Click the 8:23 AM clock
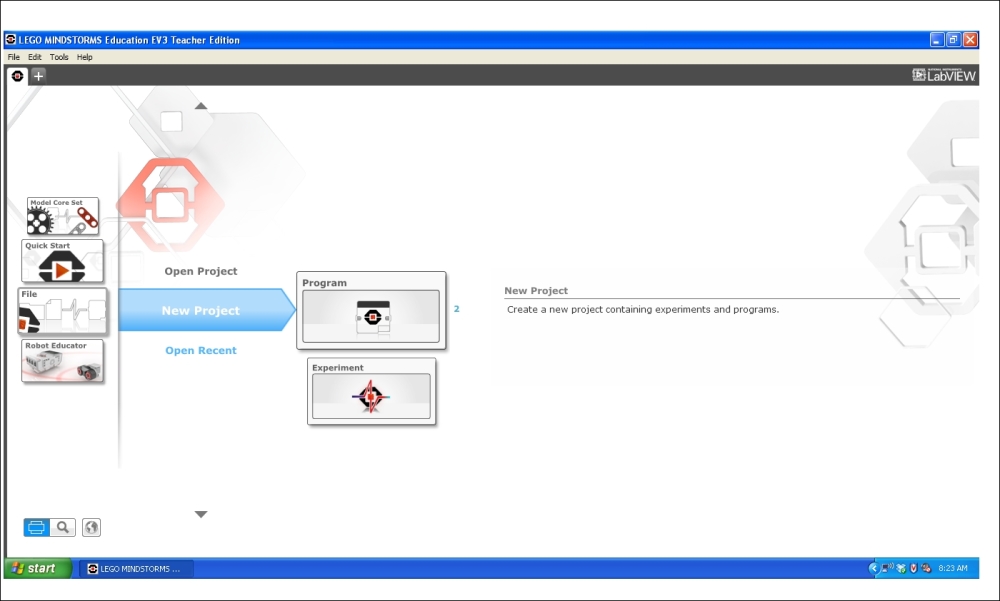1000x601 pixels. coord(953,568)
